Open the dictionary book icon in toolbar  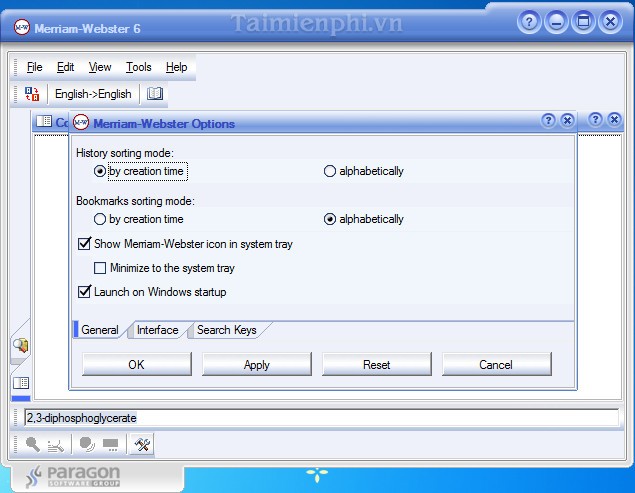pos(155,94)
